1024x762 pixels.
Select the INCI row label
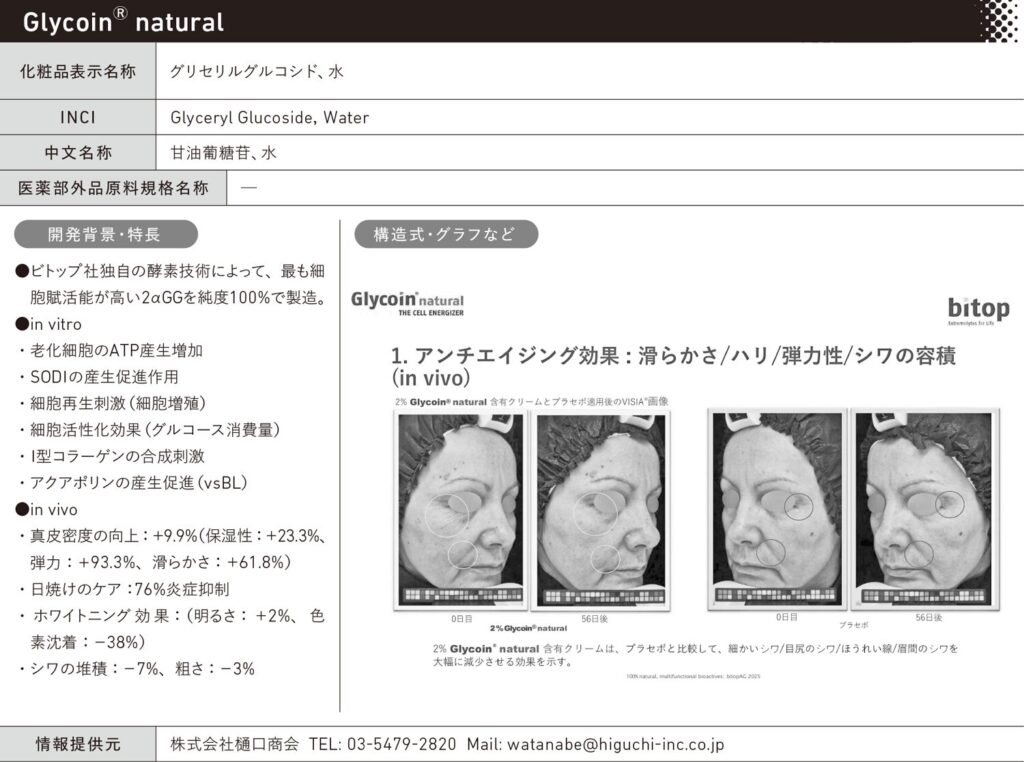[78, 117]
